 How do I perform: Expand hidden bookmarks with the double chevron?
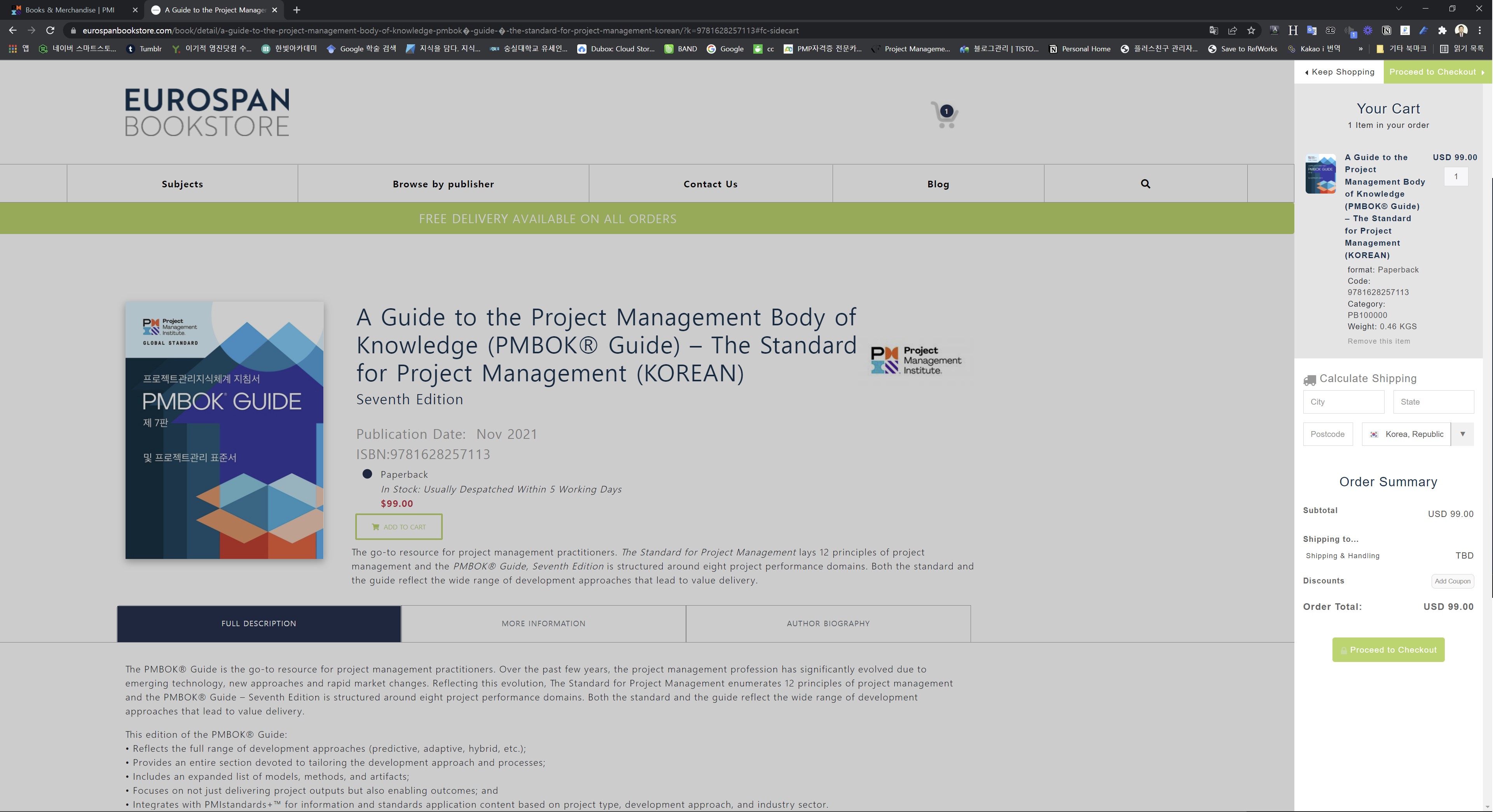(x=1360, y=49)
